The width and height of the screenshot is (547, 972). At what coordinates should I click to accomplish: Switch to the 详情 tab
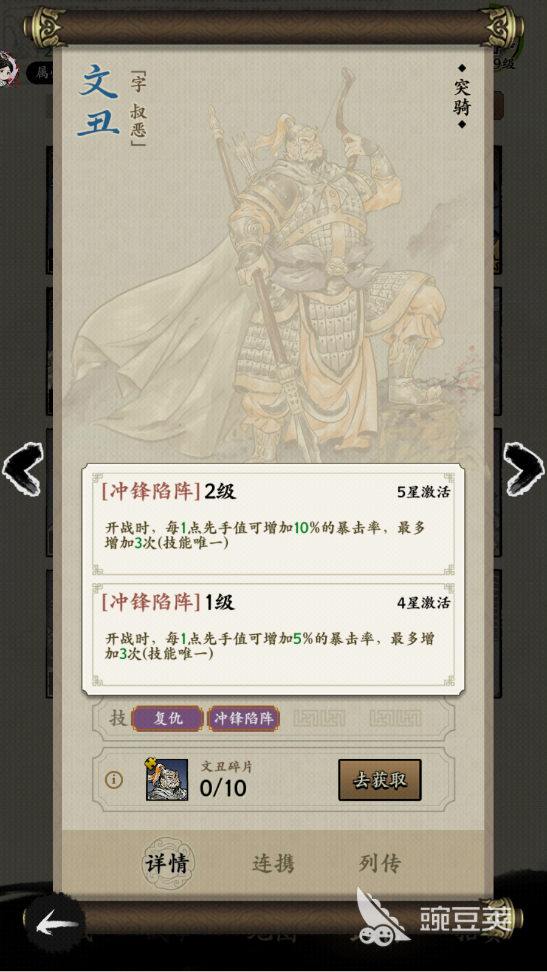[166, 864]
